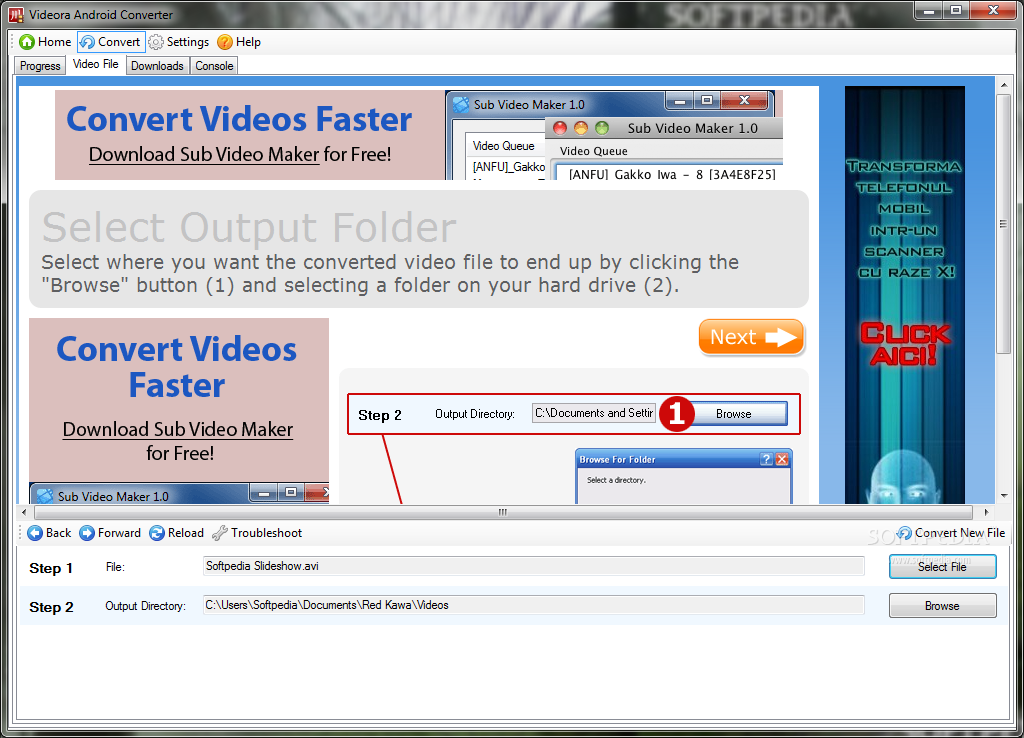Click the green Home icon
This screenshot has width=1024, height=738.
click(27, 42)
